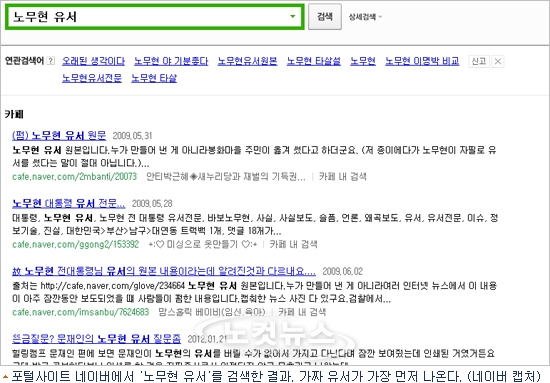Open related search 노무현 야 기분좋다

point(171,61)
